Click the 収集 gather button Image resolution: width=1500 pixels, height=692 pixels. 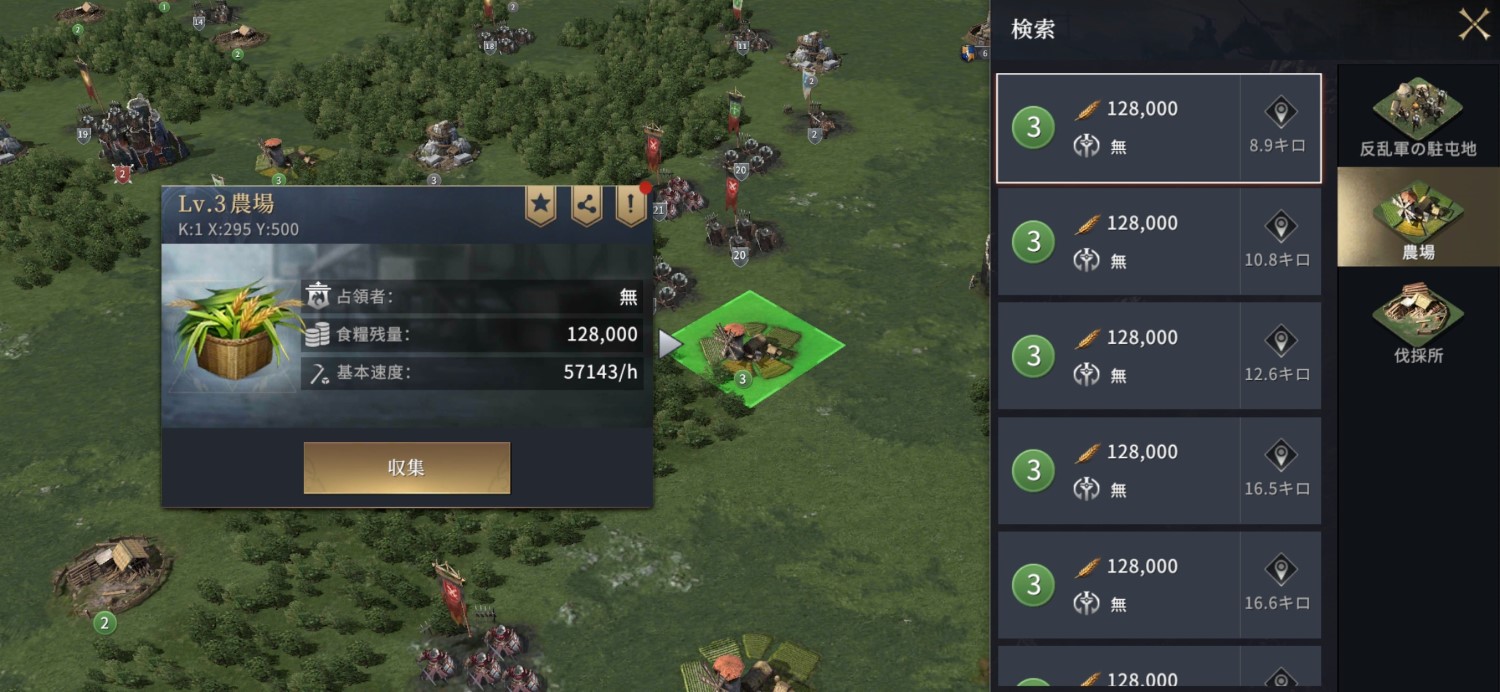pos(407,468)
